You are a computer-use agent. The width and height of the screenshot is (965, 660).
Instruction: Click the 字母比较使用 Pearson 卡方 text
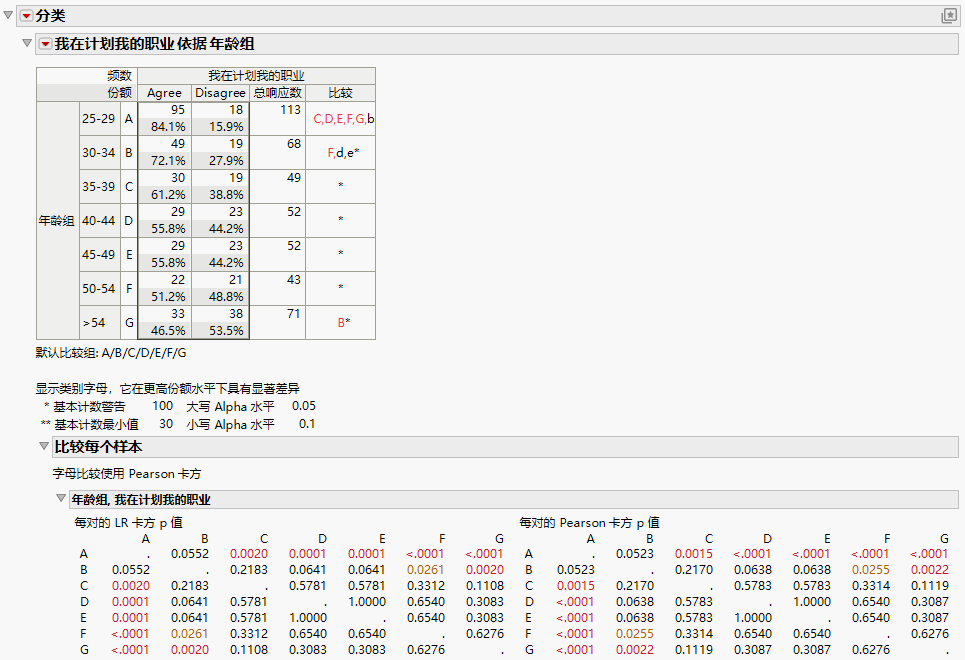(x=127, y=473)
